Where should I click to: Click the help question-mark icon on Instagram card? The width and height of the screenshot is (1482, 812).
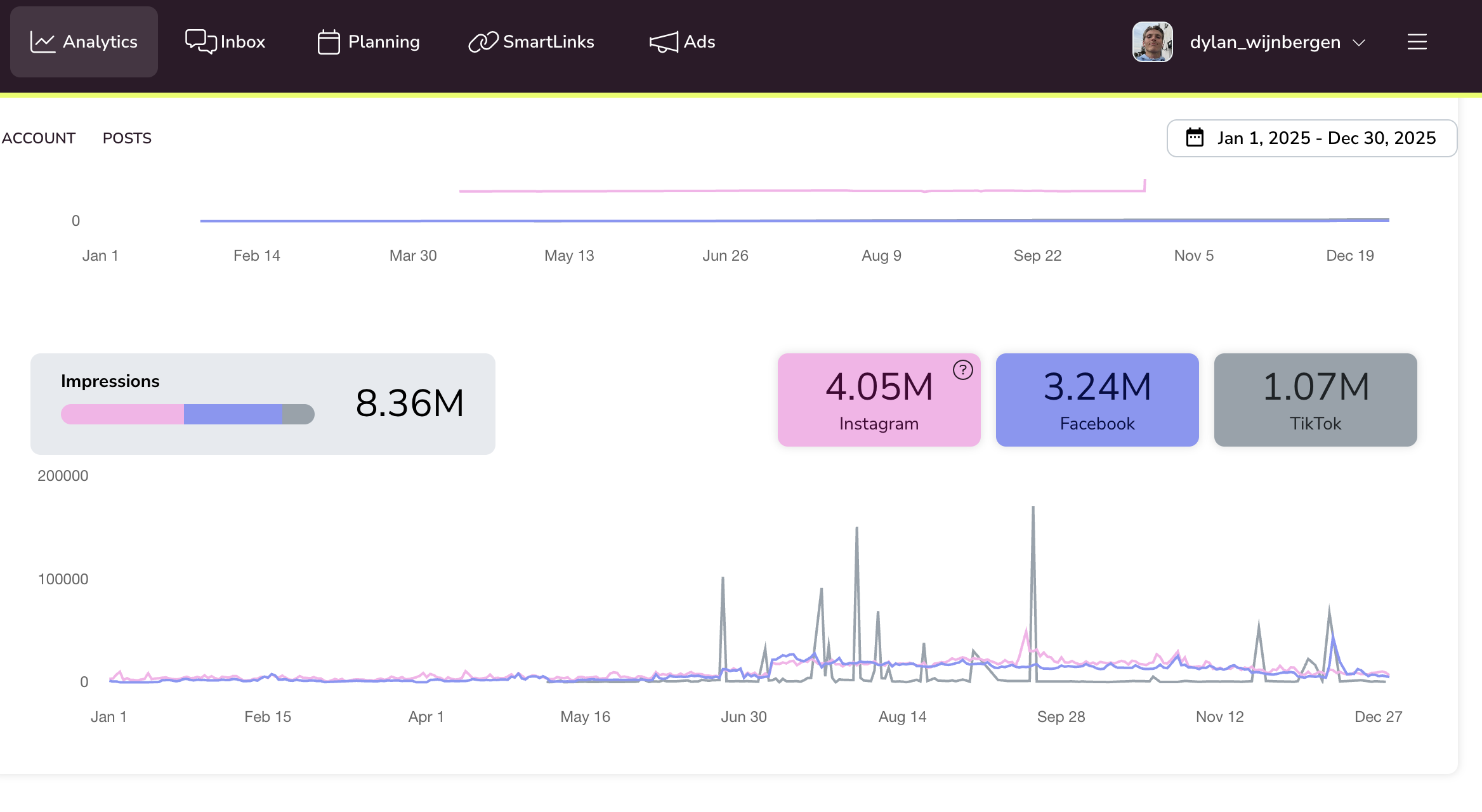pyautogui.click(x=963, y=370)
